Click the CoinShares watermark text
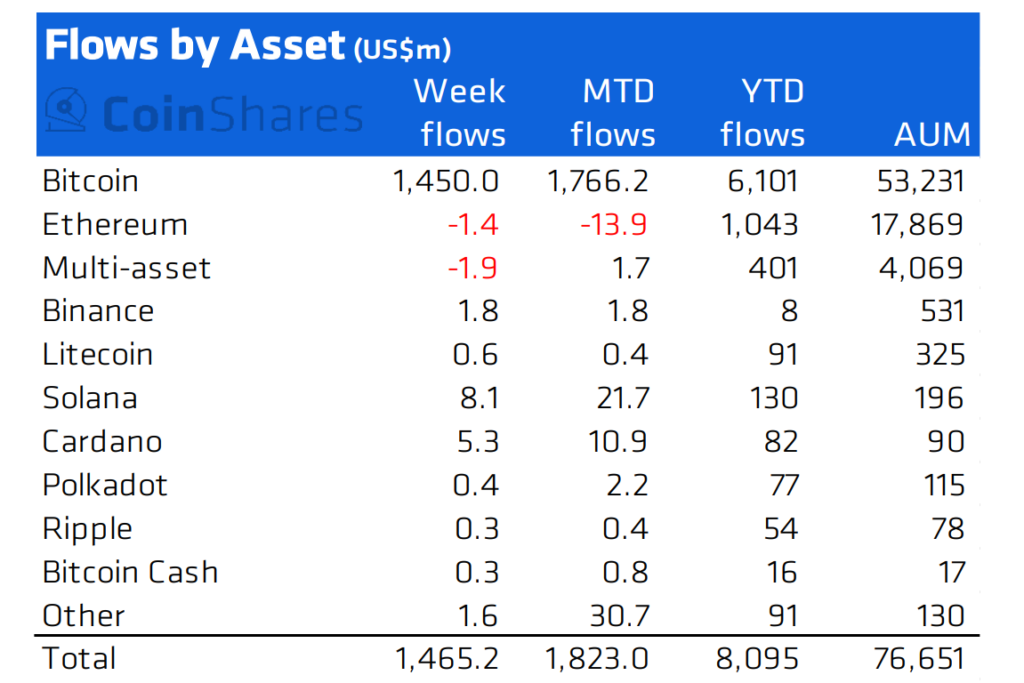Screen dimensions: 1024x683 pos(232,114)
